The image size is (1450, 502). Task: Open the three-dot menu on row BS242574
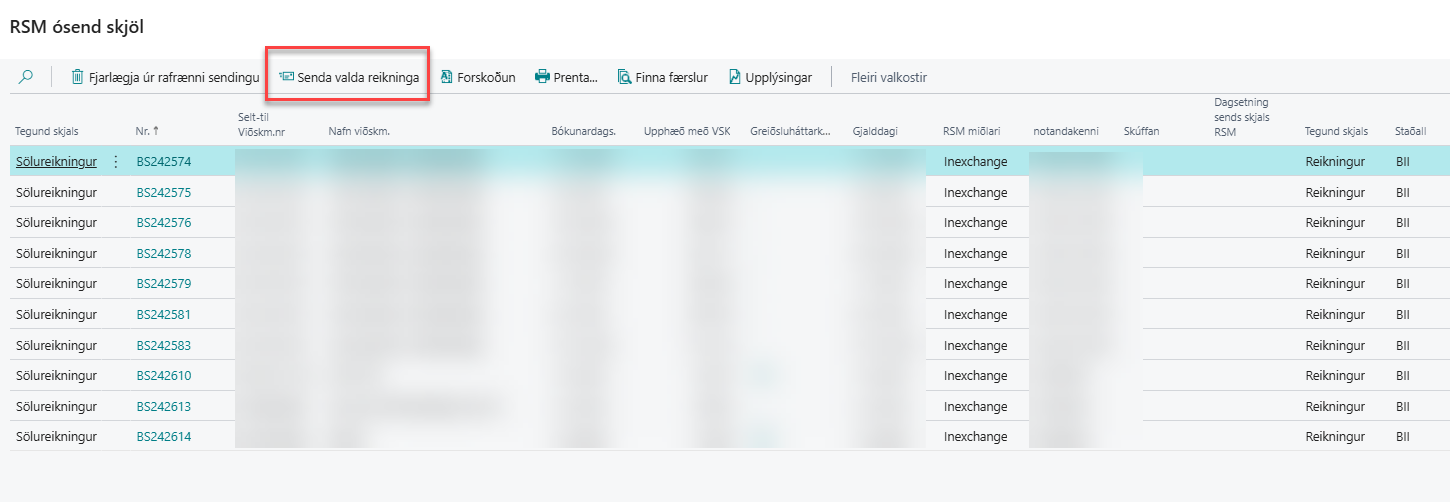tap(115, 162)
